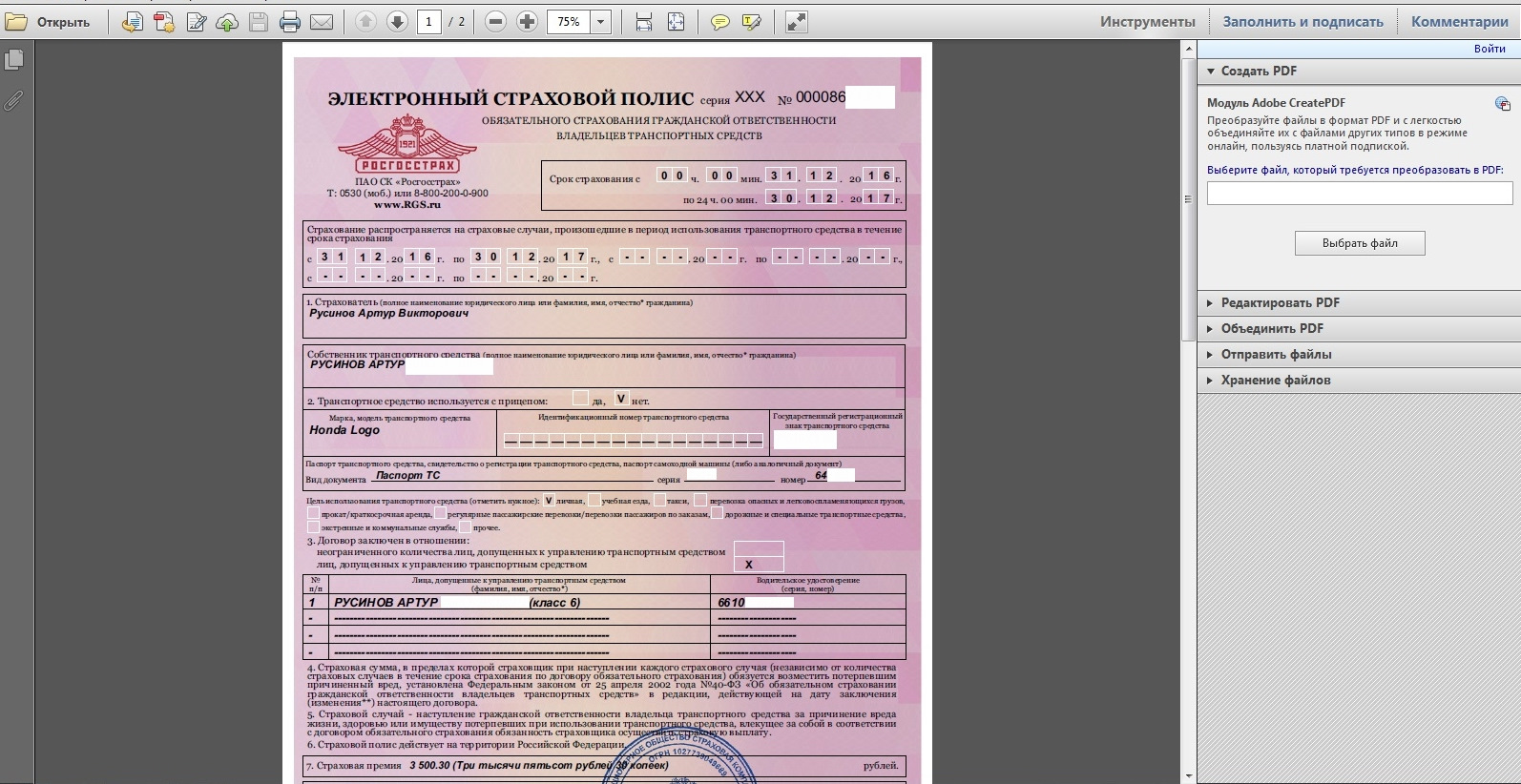Click the document scrollbar down arrow
The width and height of the screenshot is (1521, 784).
[x=1188, y=776]
